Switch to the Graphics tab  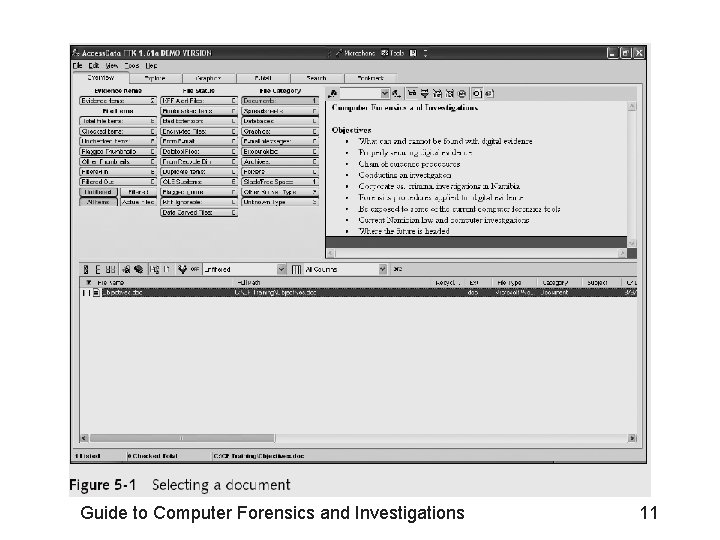coord(209,79)
